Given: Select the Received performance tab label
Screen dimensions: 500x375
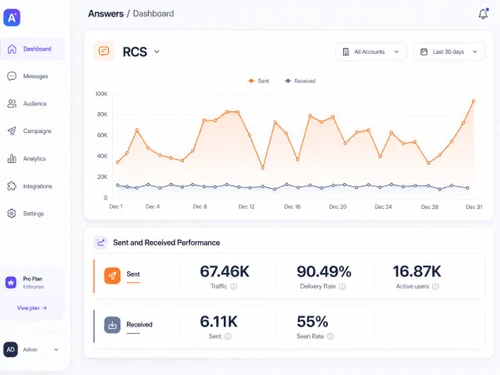Looking at the screenshot, I should click(x=139, y=324).
